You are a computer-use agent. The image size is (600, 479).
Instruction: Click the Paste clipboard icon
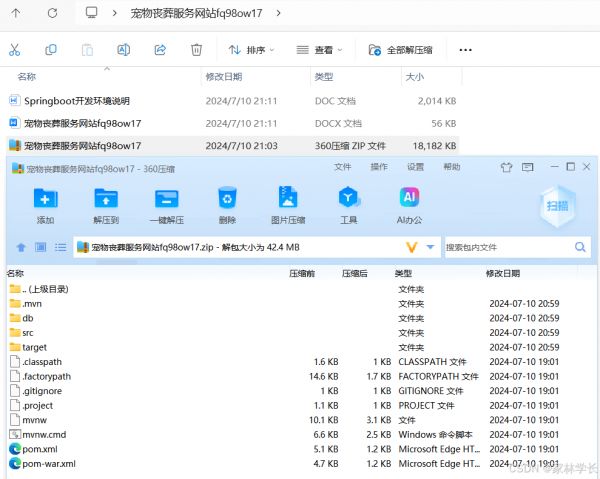point(87,50)
